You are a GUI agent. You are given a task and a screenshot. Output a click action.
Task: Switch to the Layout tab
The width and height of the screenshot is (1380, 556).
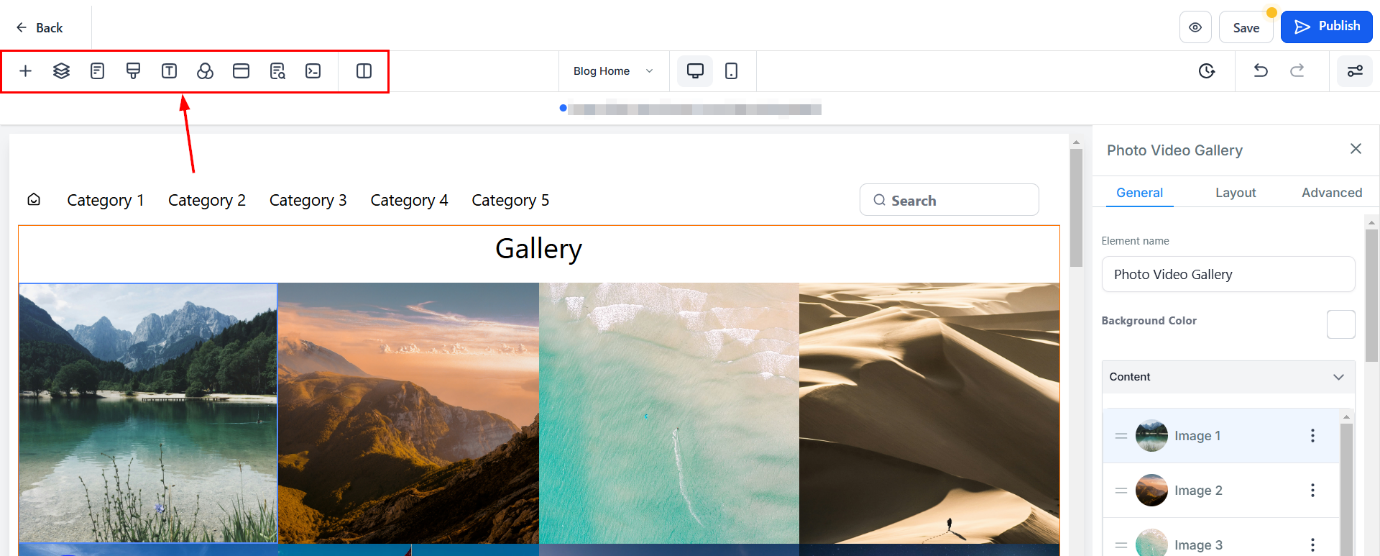[1235, 193]
